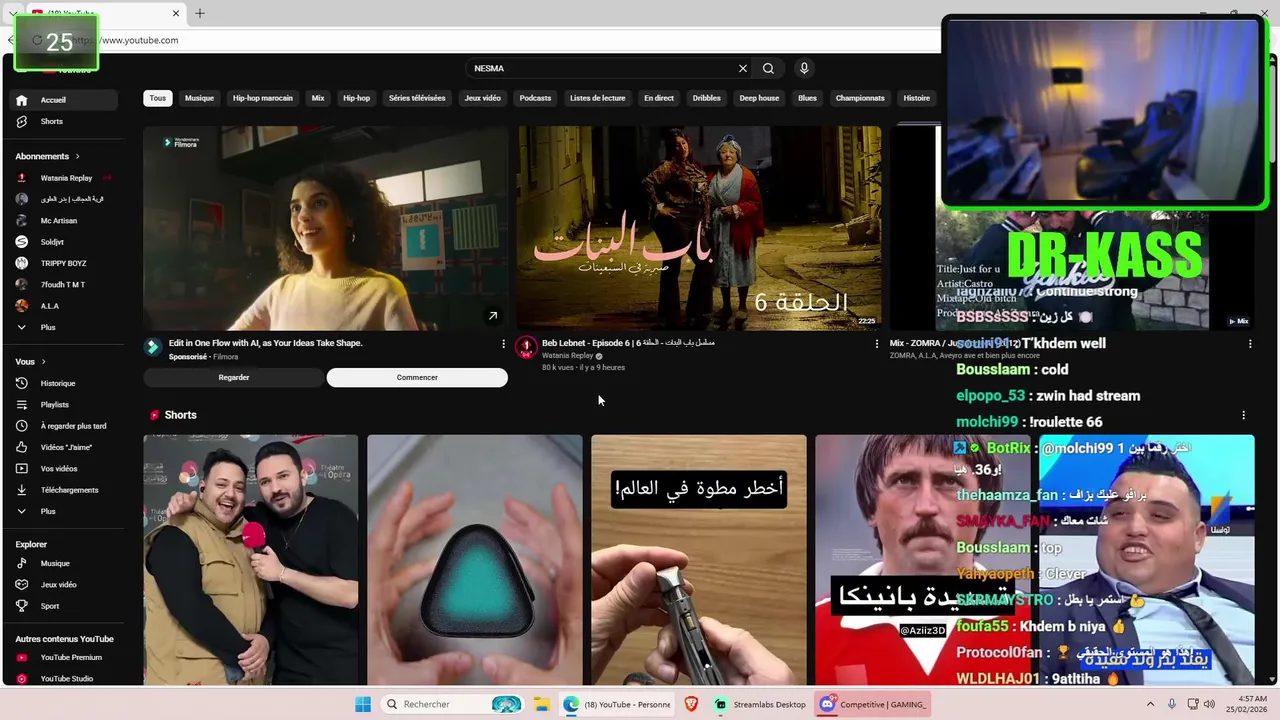Open Streamlabs Desktop from taskbar
The image size is (1280, 720).
760,704
